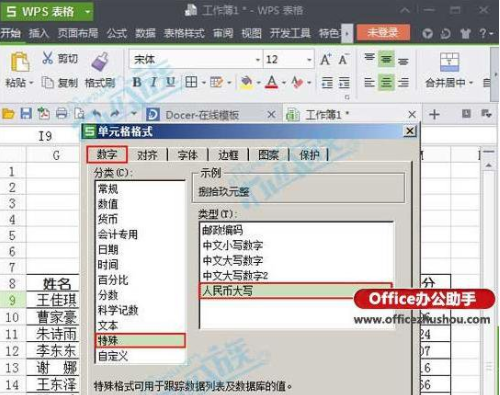Expand the Paste options arrow
Image resolution: width=500 pixels, height=395 pixels.
[31, 83]
